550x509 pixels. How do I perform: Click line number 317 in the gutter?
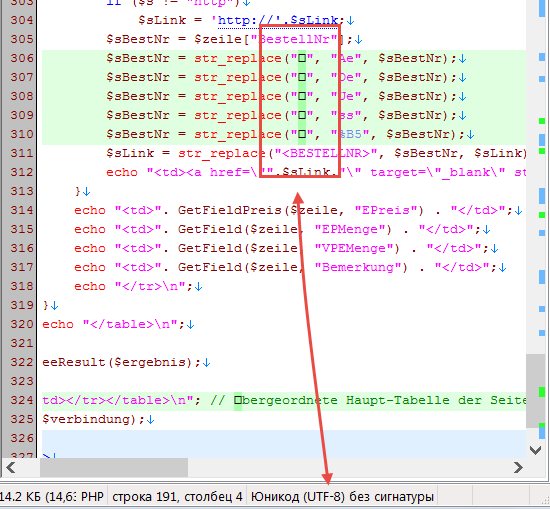point(22,267)
